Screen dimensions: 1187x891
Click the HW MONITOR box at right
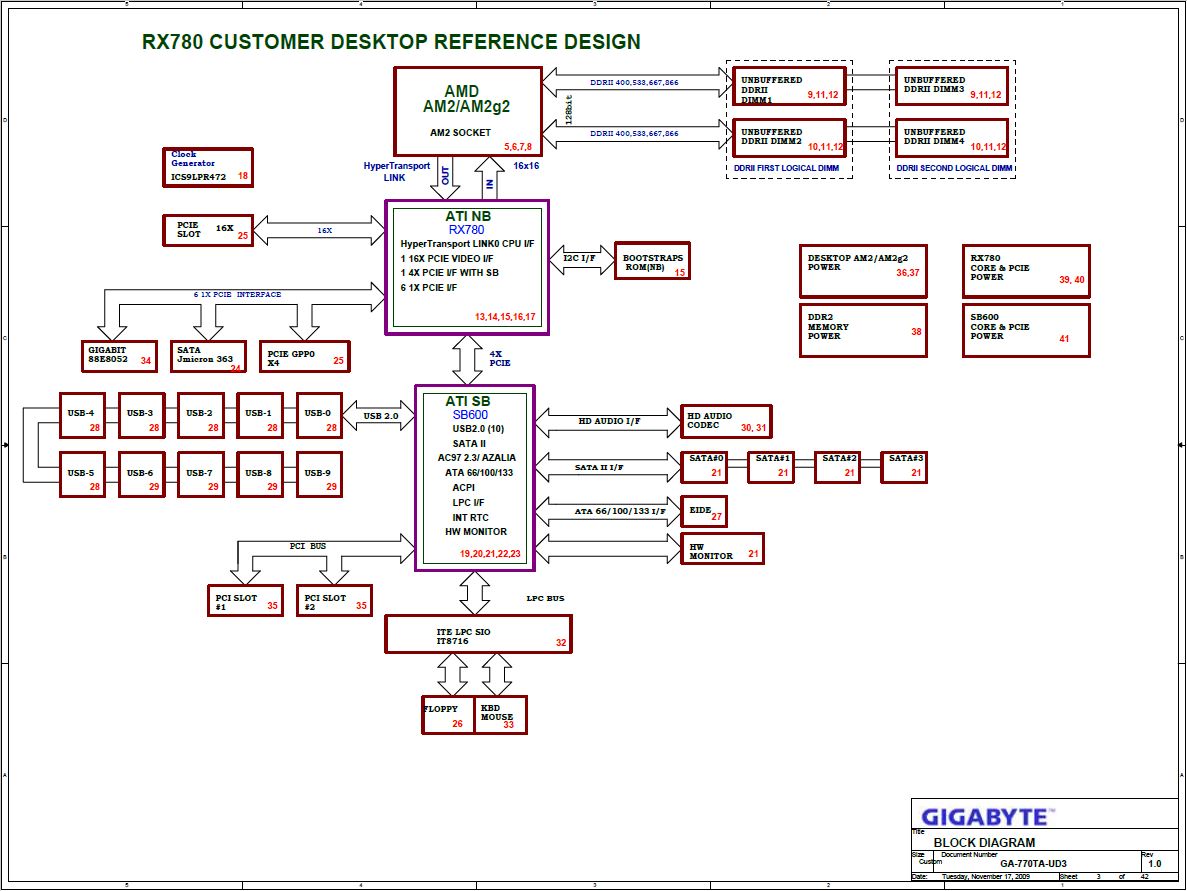[x=722, y=549]
